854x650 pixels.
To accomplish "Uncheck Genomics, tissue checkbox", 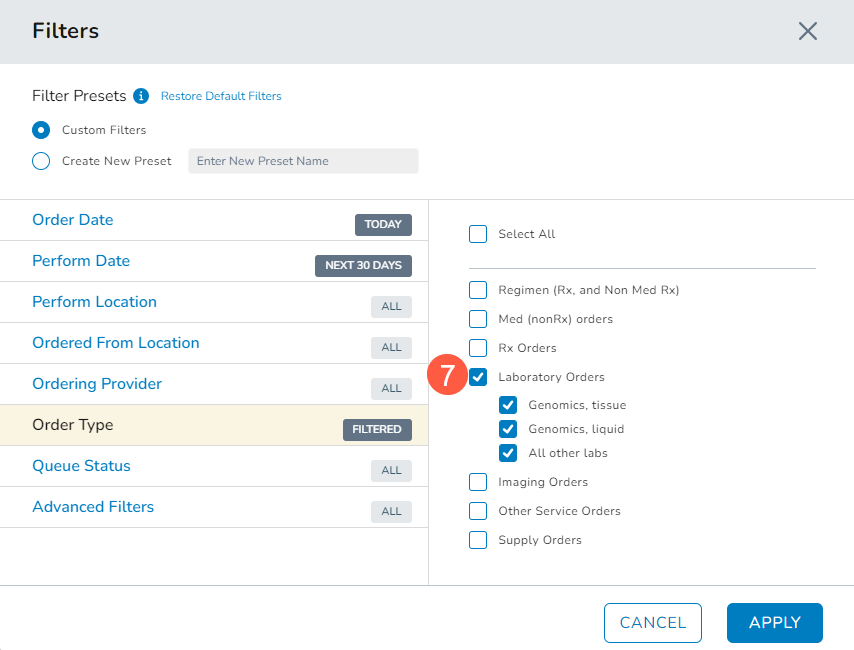I will point(508,405).
